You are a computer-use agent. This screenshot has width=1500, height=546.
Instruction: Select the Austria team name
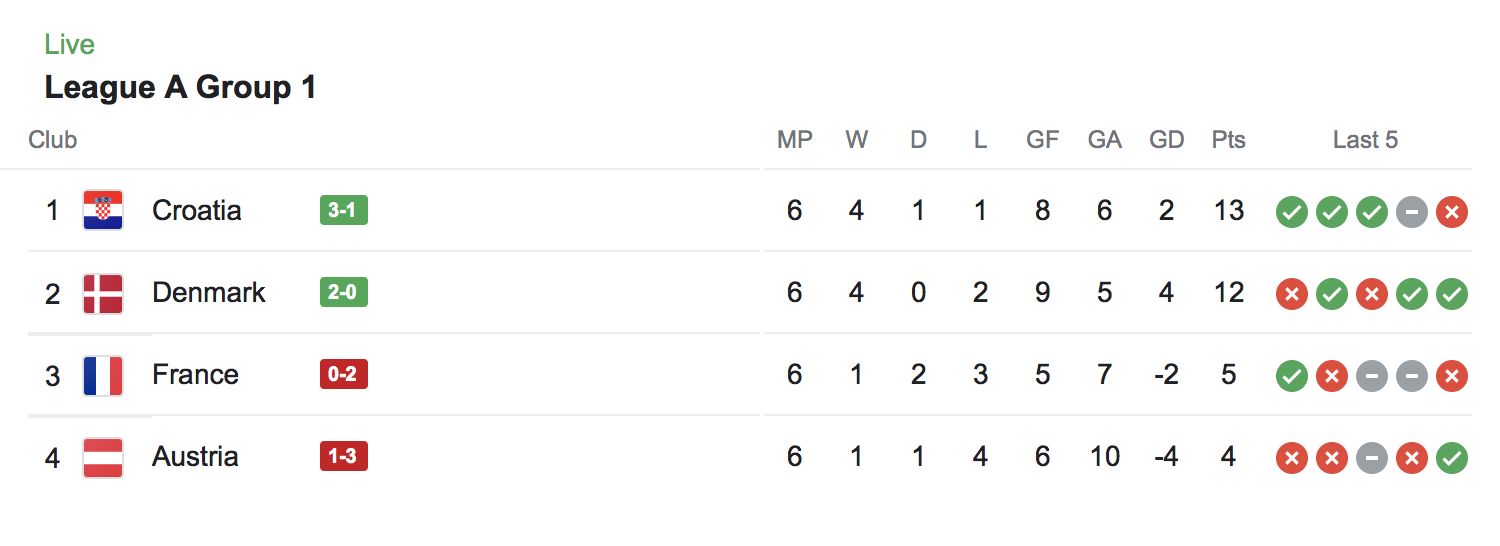pyautogui.click(x=195, y=457)
